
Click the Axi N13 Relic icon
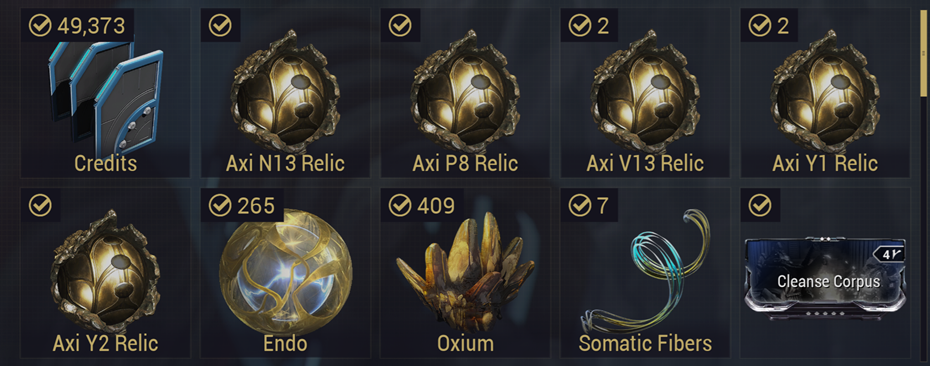[285, 92]
